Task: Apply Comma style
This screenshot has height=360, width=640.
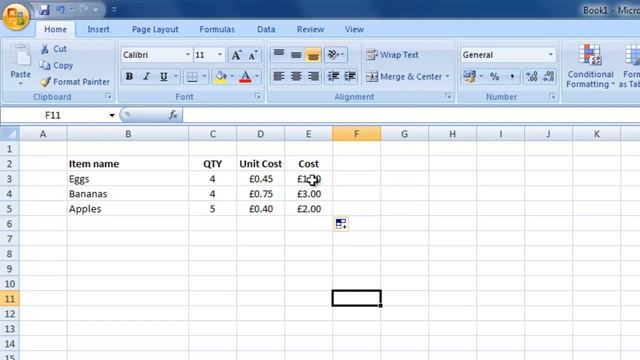Action: 511,76
